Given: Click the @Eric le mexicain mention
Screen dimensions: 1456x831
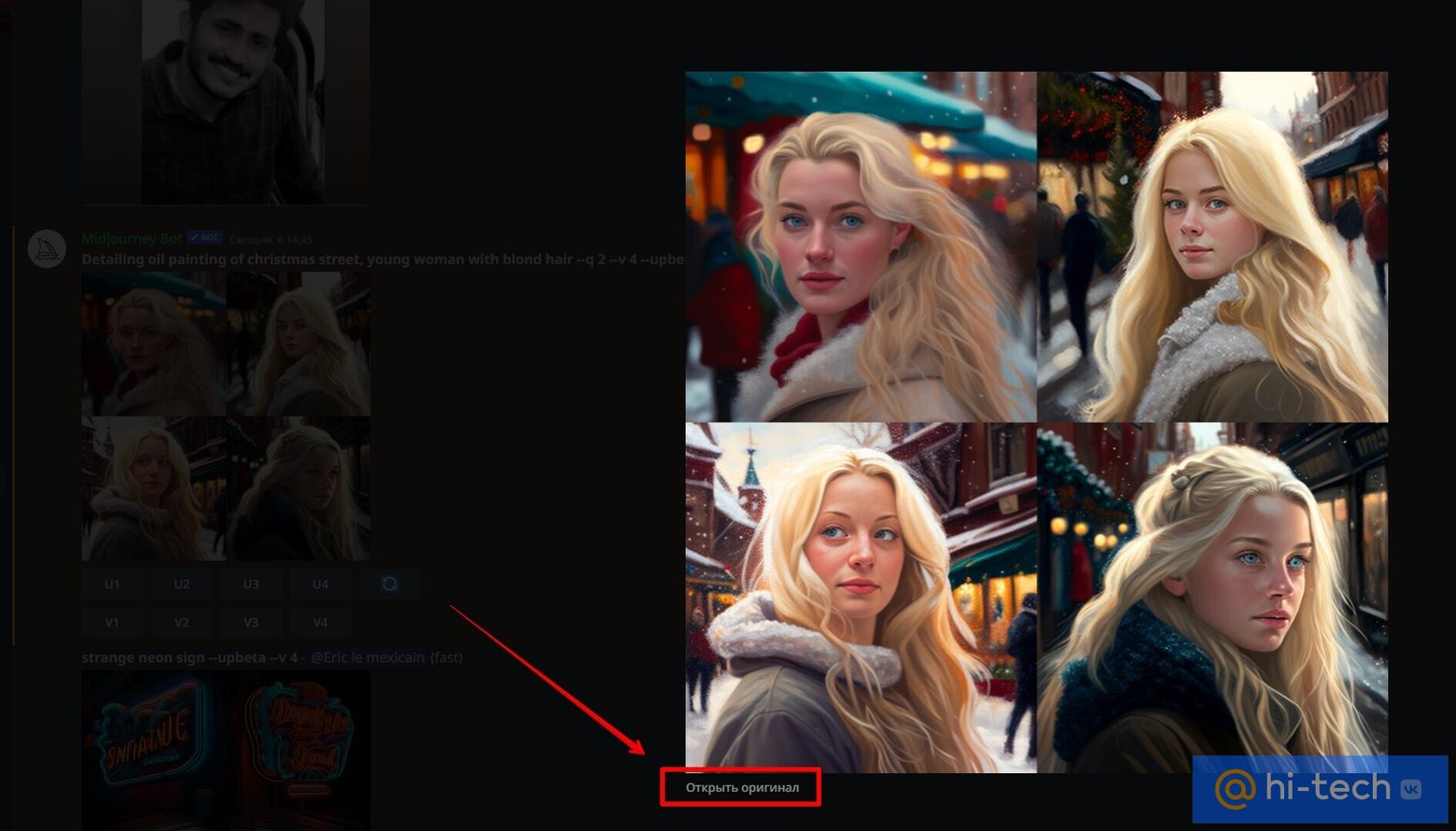Looking at the screenshot, I should 368,657.
